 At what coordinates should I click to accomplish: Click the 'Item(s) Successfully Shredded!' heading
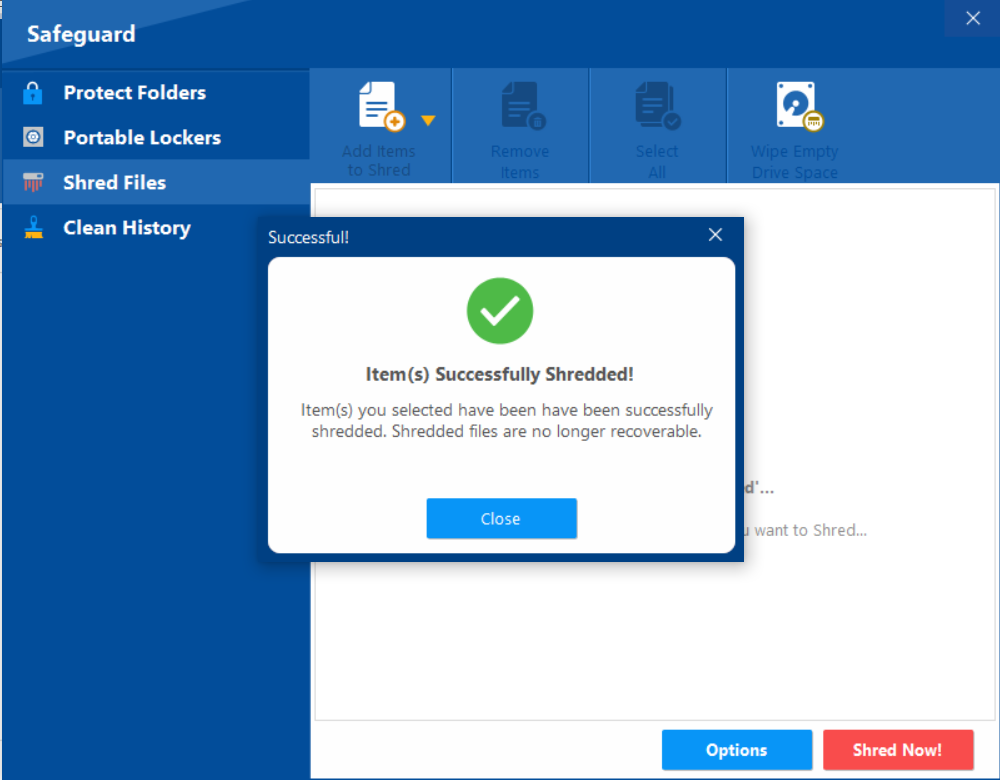pyautogui.click(x=499, y=374)
